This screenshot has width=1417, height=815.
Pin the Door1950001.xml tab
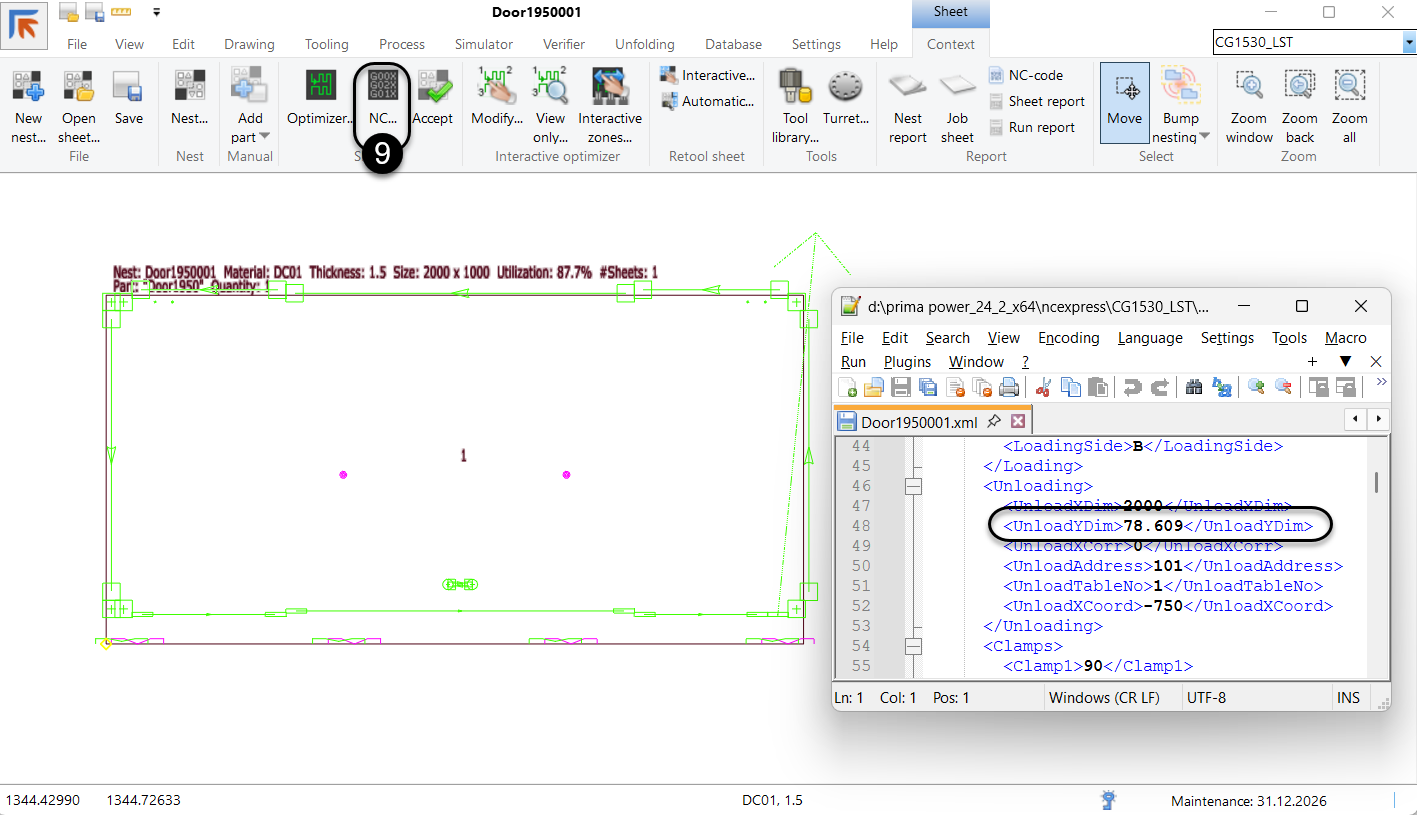[994, 421]
